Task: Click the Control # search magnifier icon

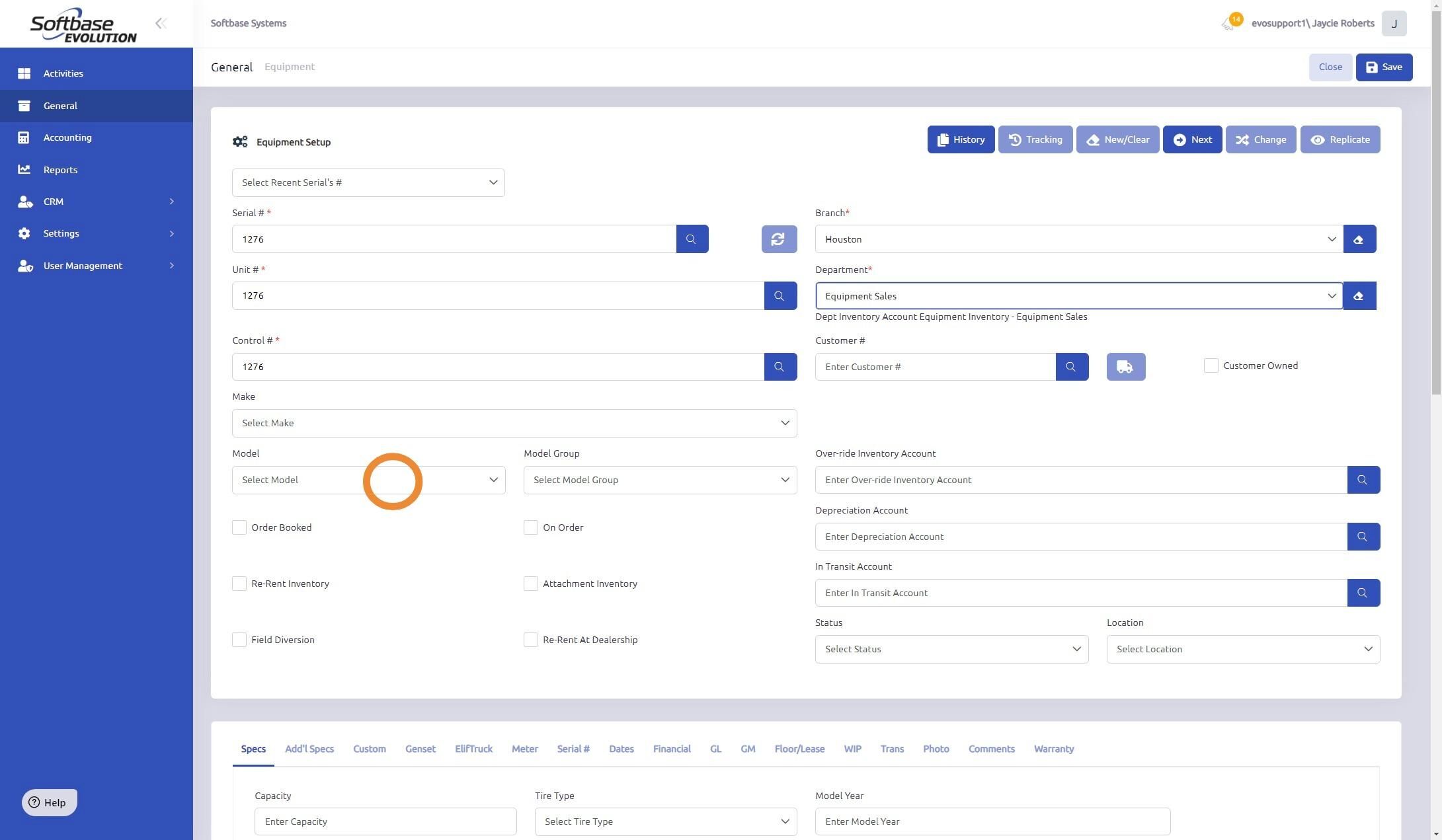Action: (x=780, y=367)
